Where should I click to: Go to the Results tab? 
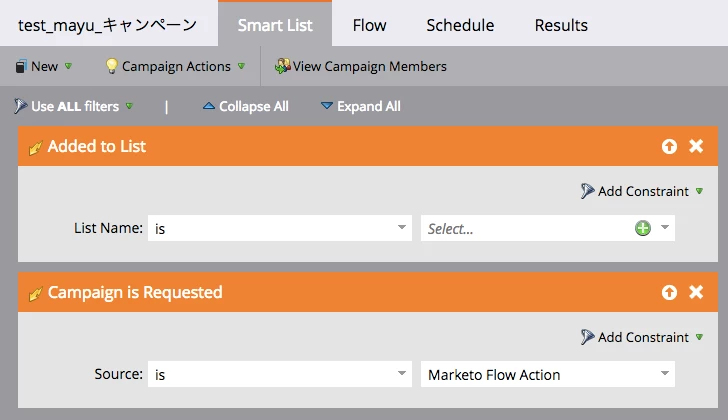(x=561, y=24)
